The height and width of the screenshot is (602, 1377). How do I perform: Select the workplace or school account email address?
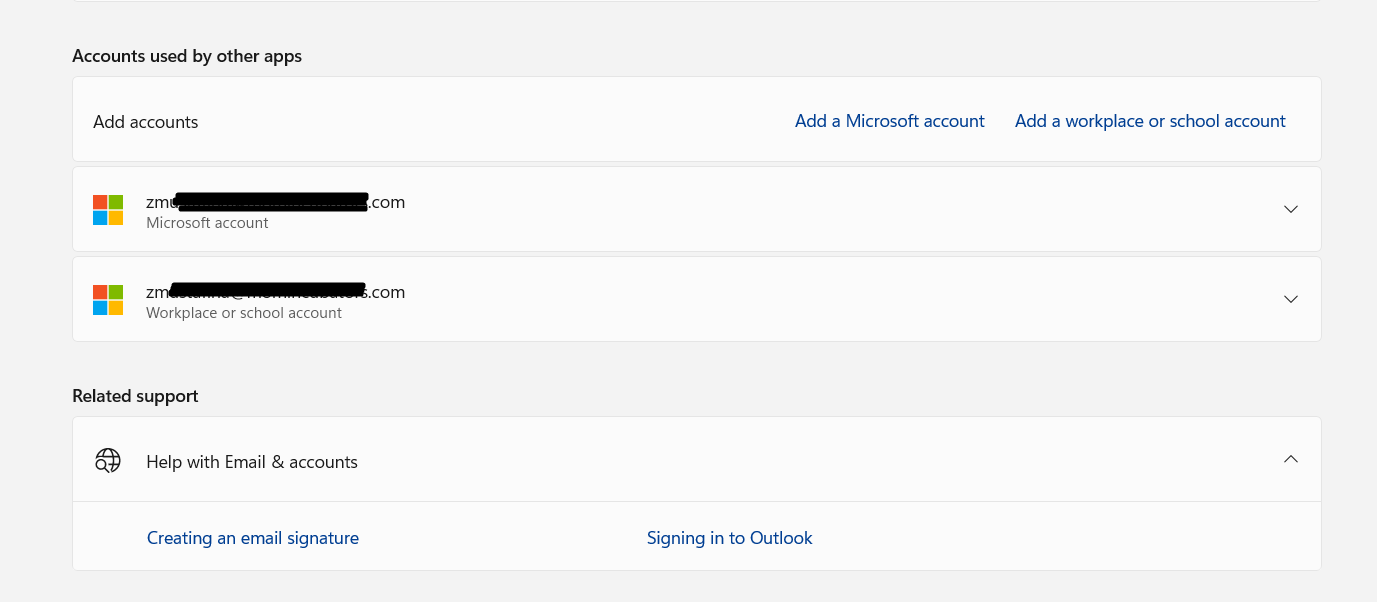pyautogui.click(x=275, y=291)
